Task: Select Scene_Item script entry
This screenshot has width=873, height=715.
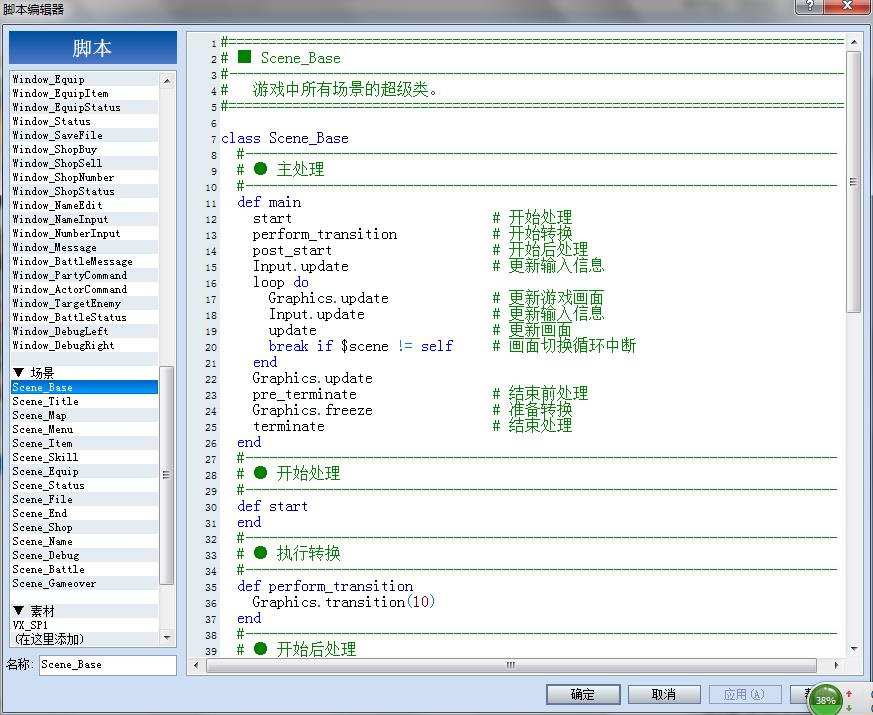Action: point(85,443)
